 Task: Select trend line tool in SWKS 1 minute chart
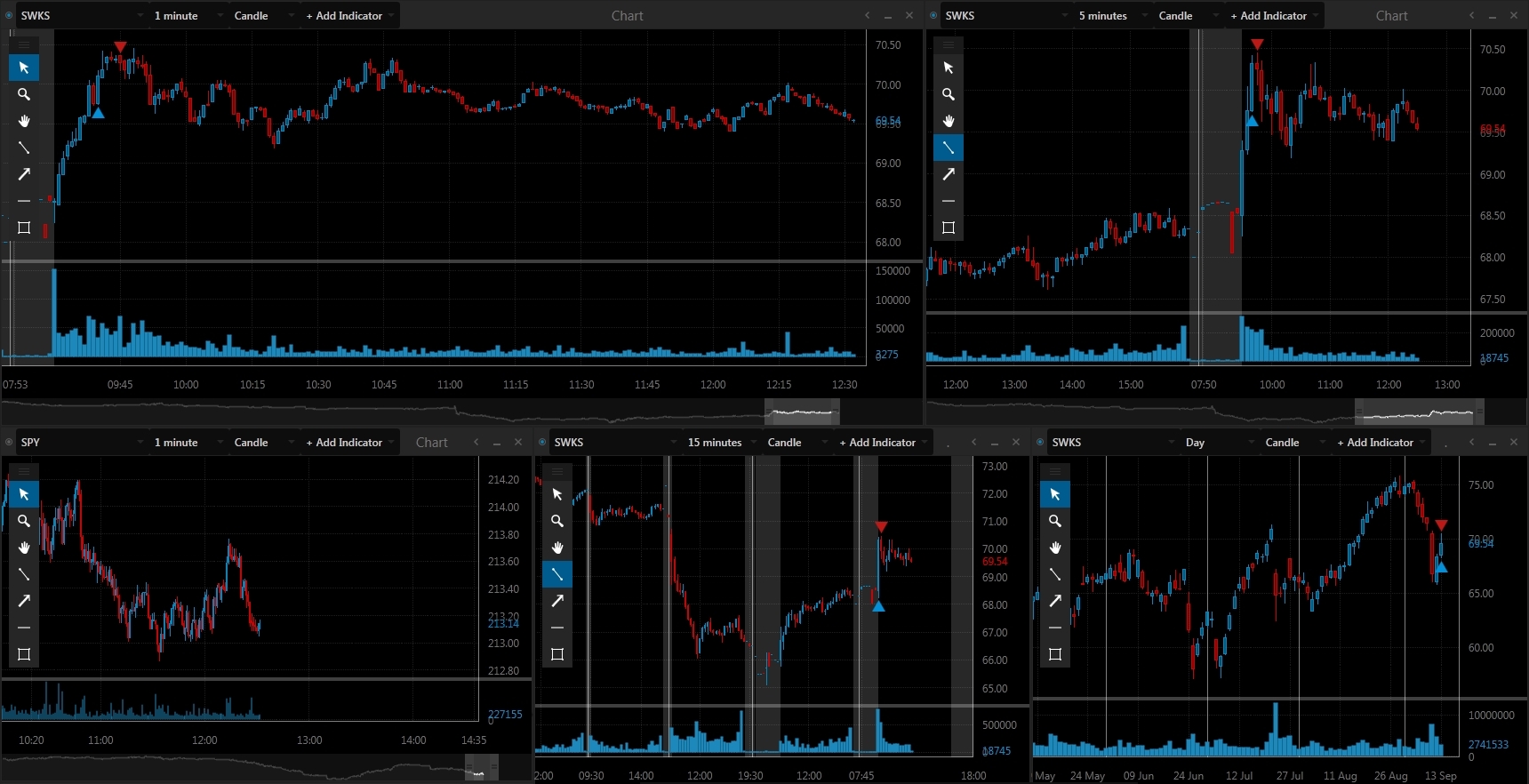pos(24,148)
